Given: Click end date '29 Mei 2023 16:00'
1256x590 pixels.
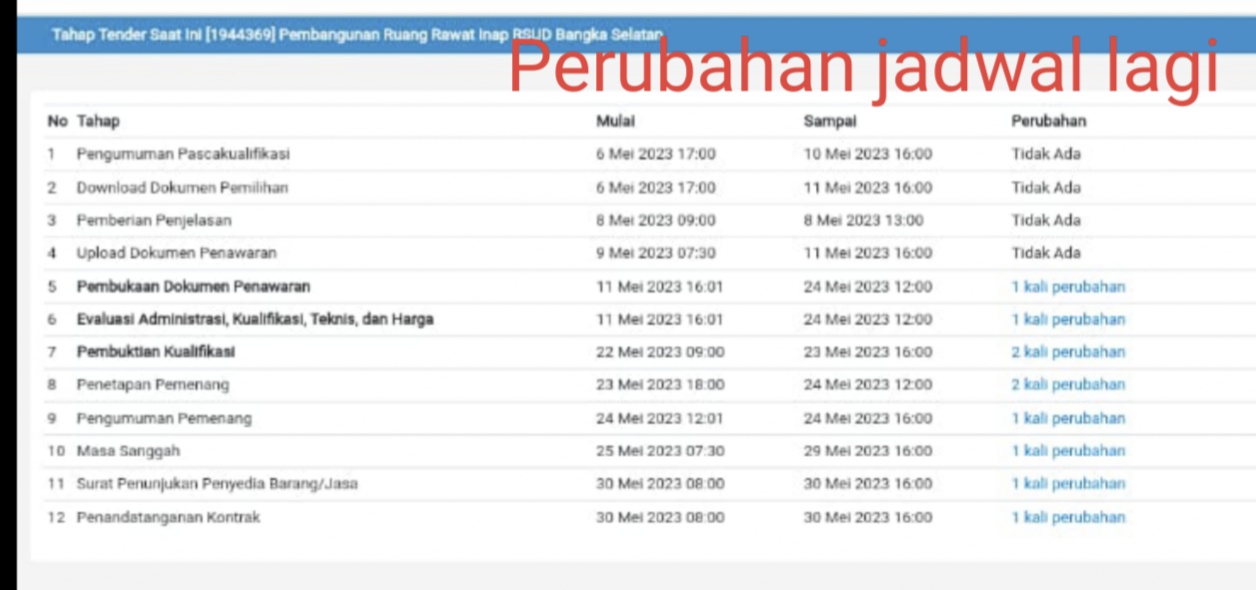Looking at the screenshot, I should pos(868,451).
